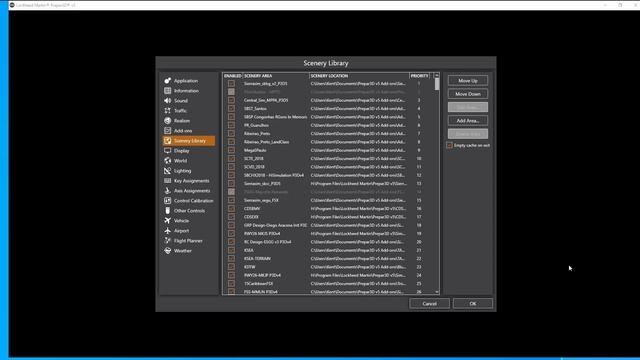Open the Axis Assignments settings page
640x360 pixels.
(x=189, y=191)
